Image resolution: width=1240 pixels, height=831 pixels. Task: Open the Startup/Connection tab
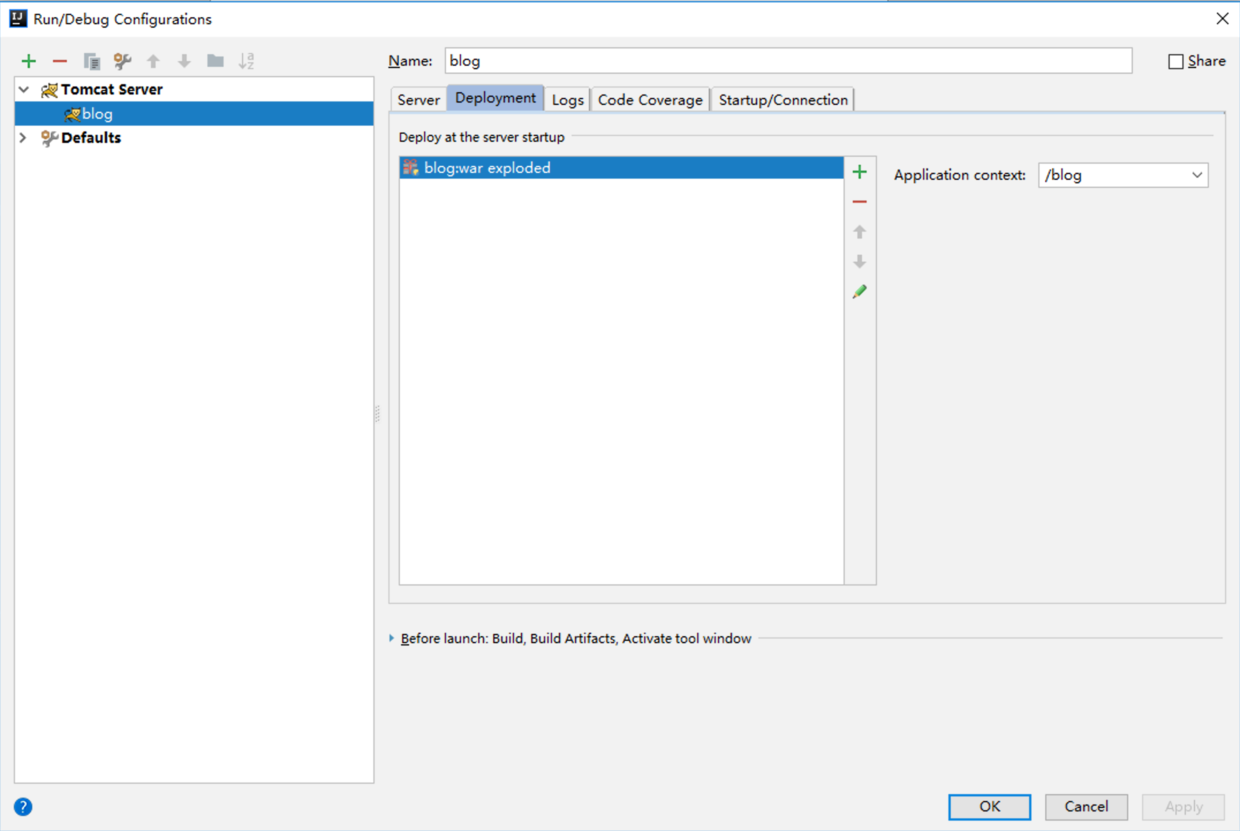point(783,100)
